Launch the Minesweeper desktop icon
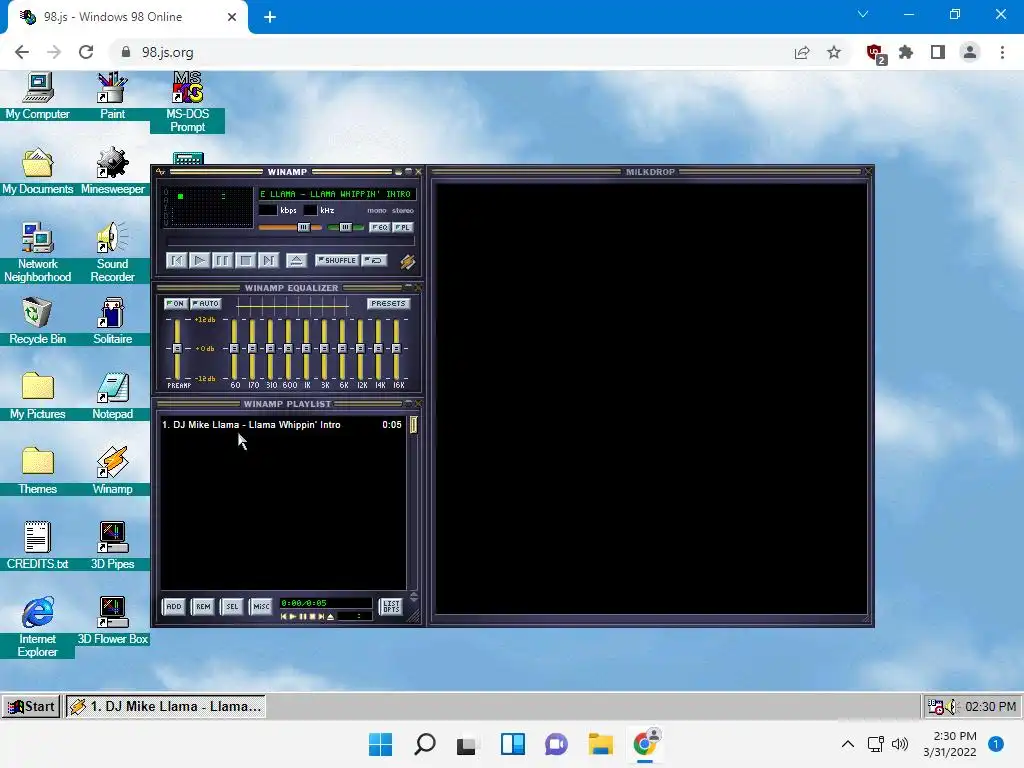This screenshot has height=768, width=1024. 112,171
